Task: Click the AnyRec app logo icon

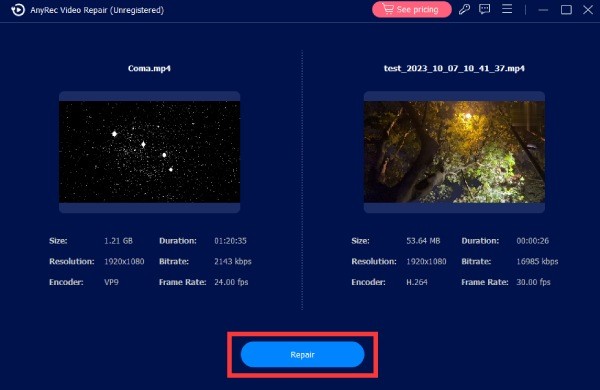Action: click(x=18, y=10)
